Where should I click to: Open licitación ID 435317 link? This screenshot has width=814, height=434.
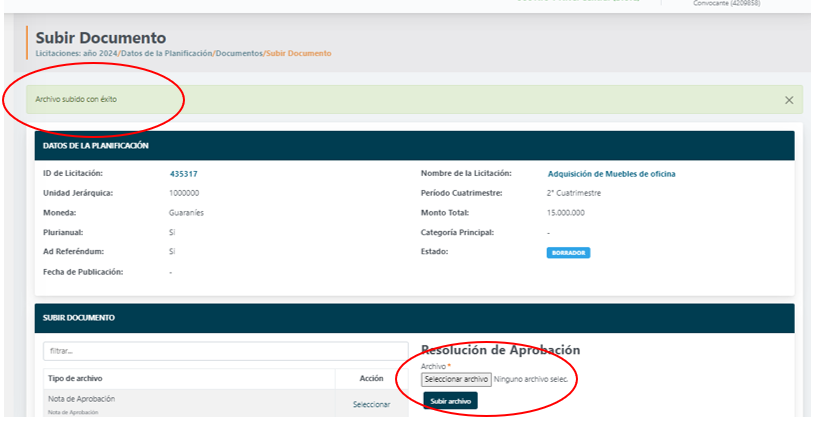183,174
